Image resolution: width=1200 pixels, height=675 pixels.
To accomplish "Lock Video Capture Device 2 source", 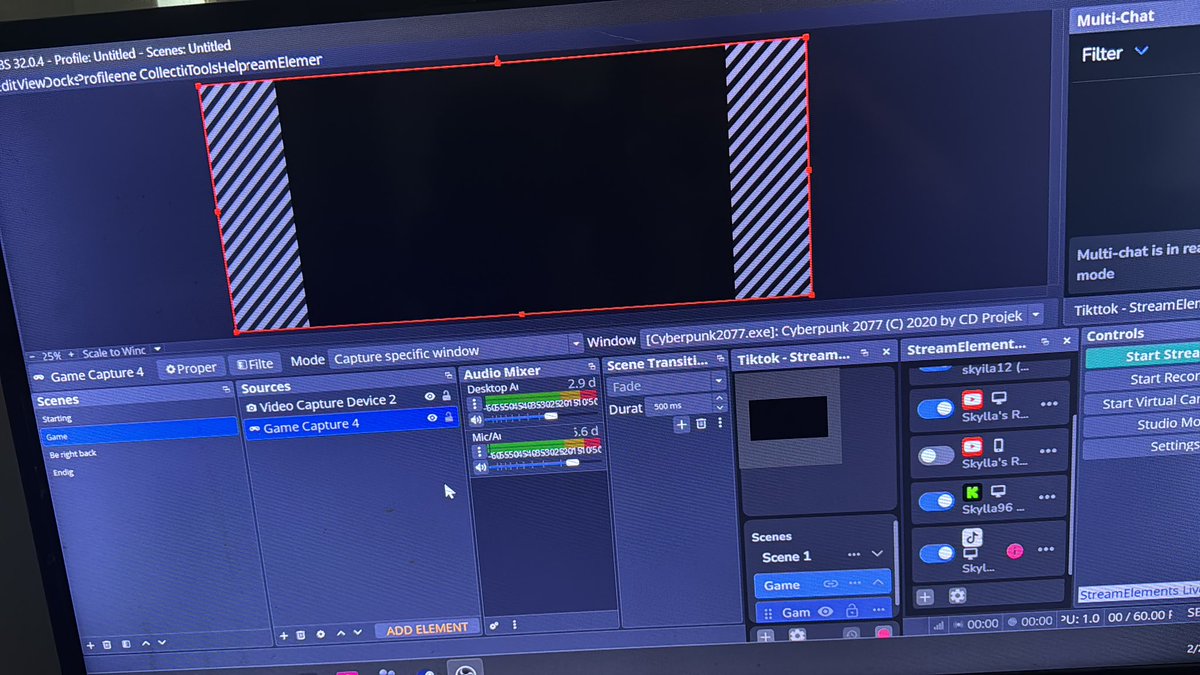I will (x=446, y=396).
